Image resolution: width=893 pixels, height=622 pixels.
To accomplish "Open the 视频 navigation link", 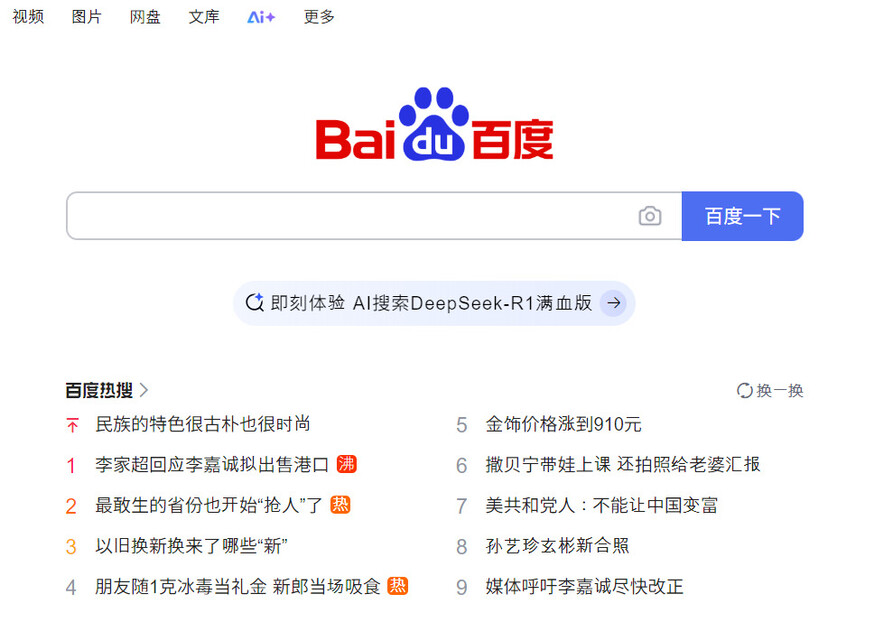I will 28,17.
